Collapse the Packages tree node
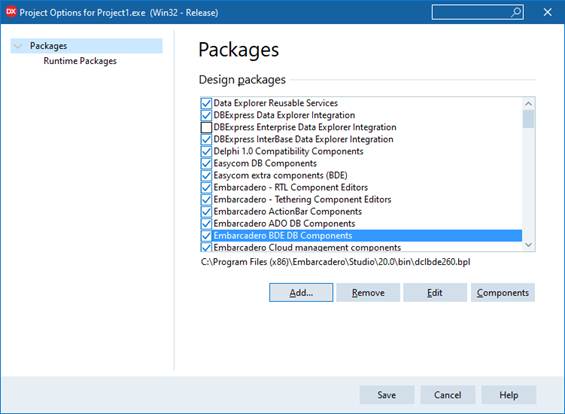The image size is (565, 414). pos(18,46)
